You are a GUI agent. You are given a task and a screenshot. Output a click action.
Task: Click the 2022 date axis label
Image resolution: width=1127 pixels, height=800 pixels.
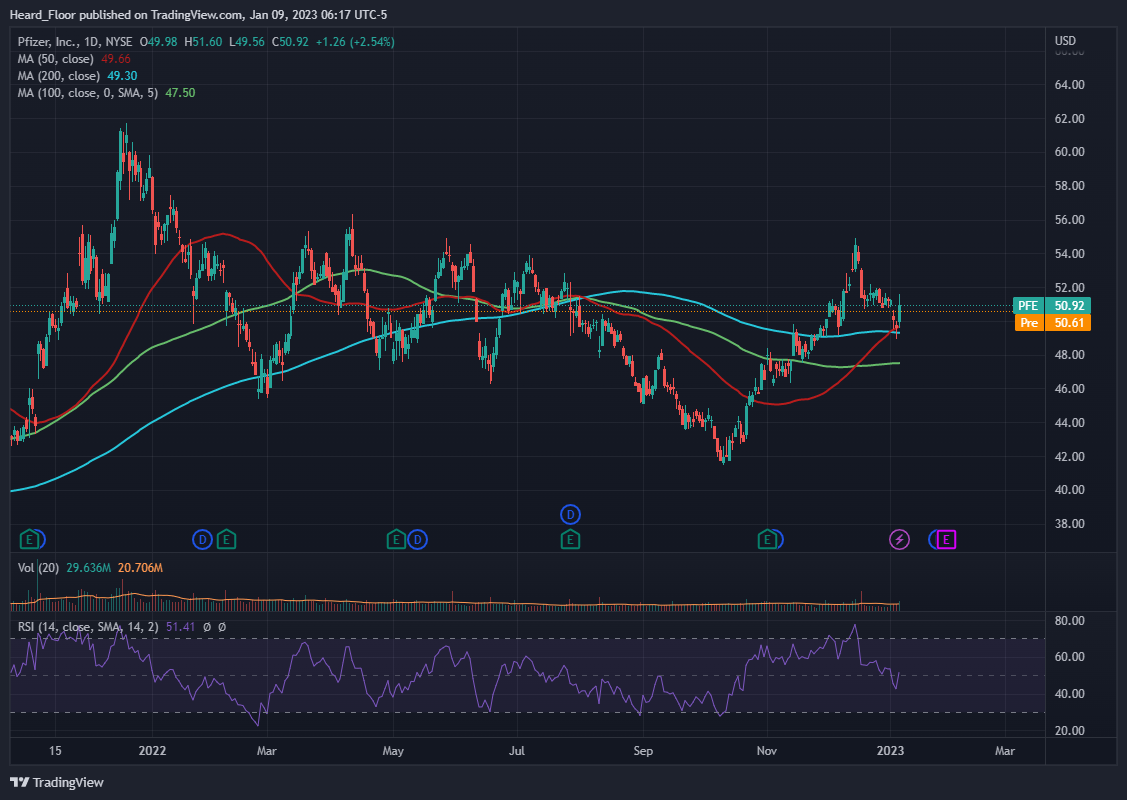pos(152,751)
